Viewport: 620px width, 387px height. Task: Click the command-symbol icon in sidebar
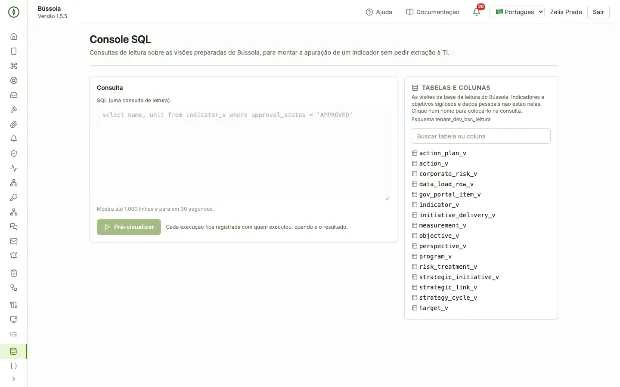pos(13,66)
